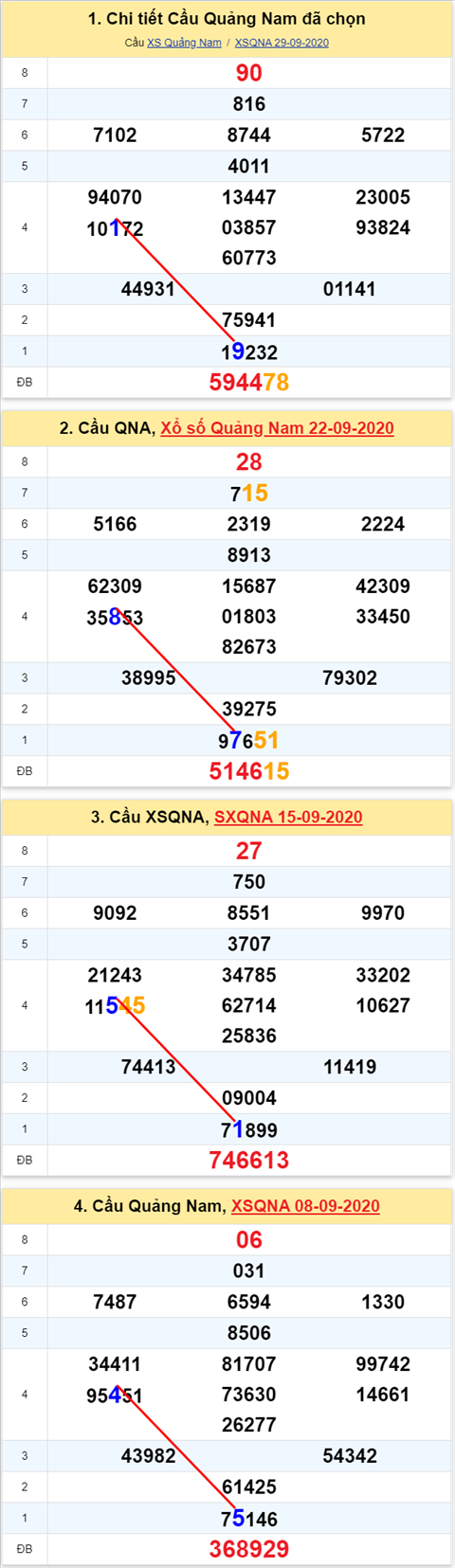Click eighth prize number 28
Viewport: 455px width, 1568px height.
click(249, 462)
